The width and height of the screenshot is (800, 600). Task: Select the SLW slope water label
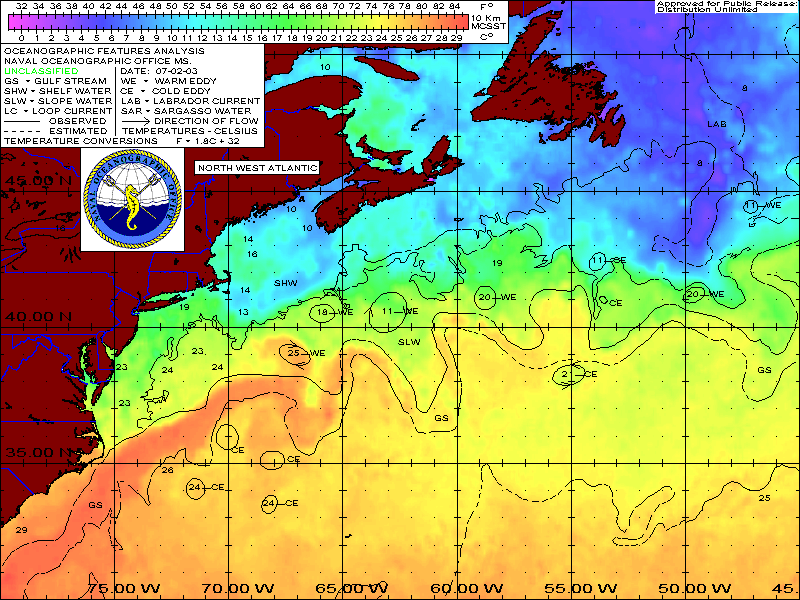(x=410, y=342)
